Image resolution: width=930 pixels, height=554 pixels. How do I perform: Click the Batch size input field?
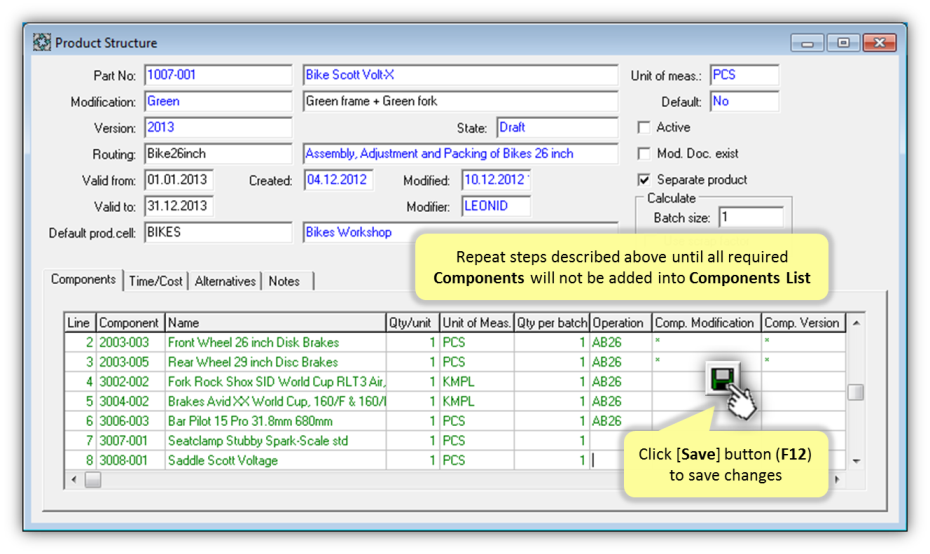pyautogui.click(x=751, y=218)
